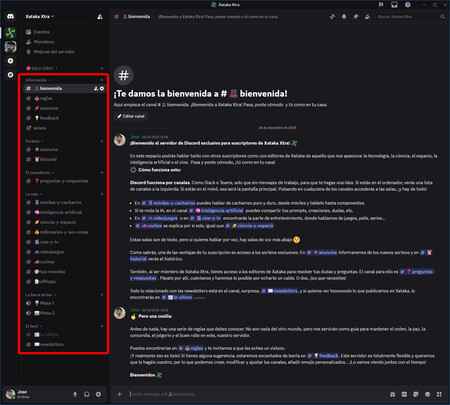Click the magnifier icon in search box
The image size is (450, 405).
[x=442, y=16]
